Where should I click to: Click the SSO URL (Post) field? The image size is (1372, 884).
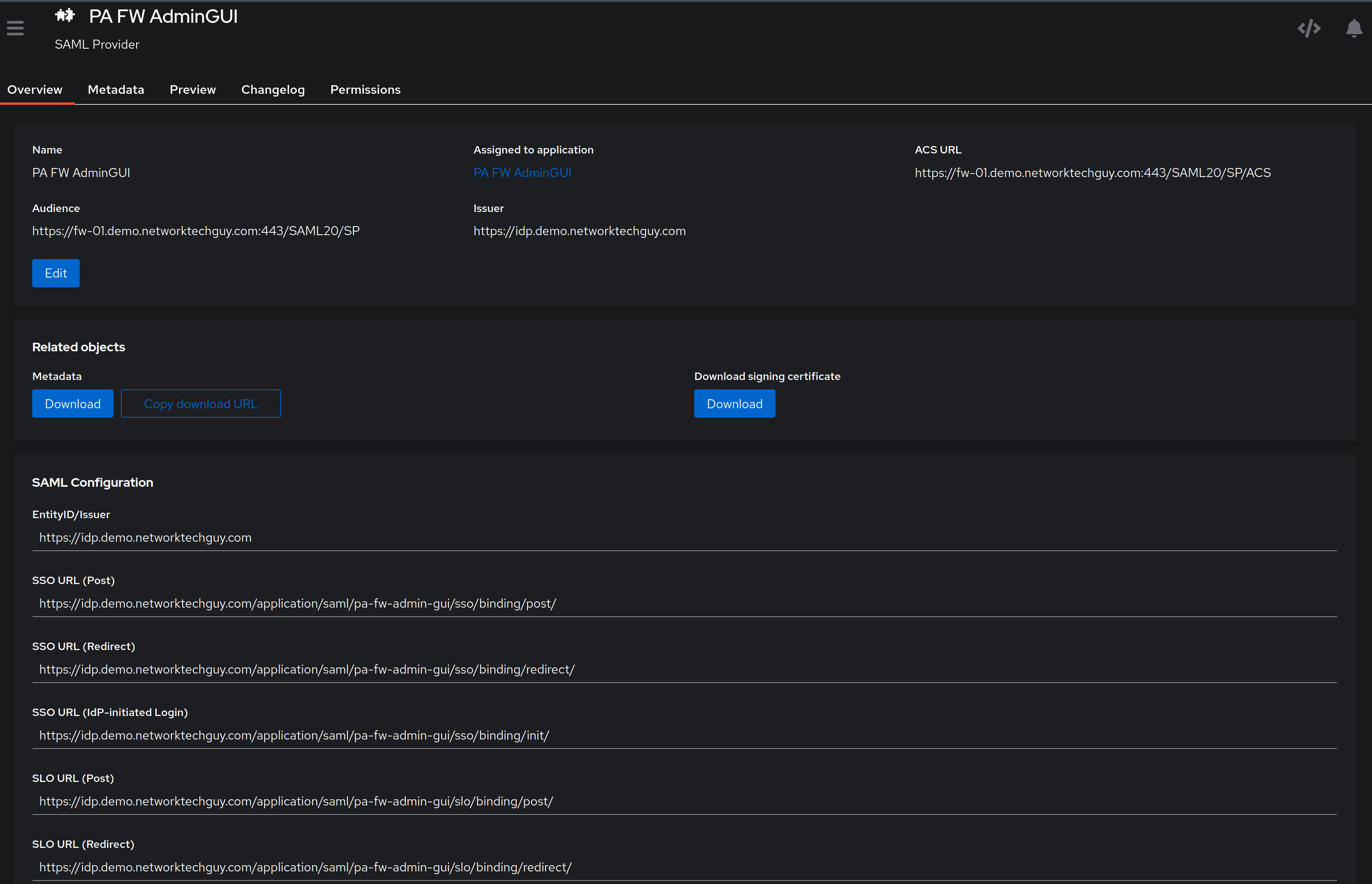click(685, 604)
